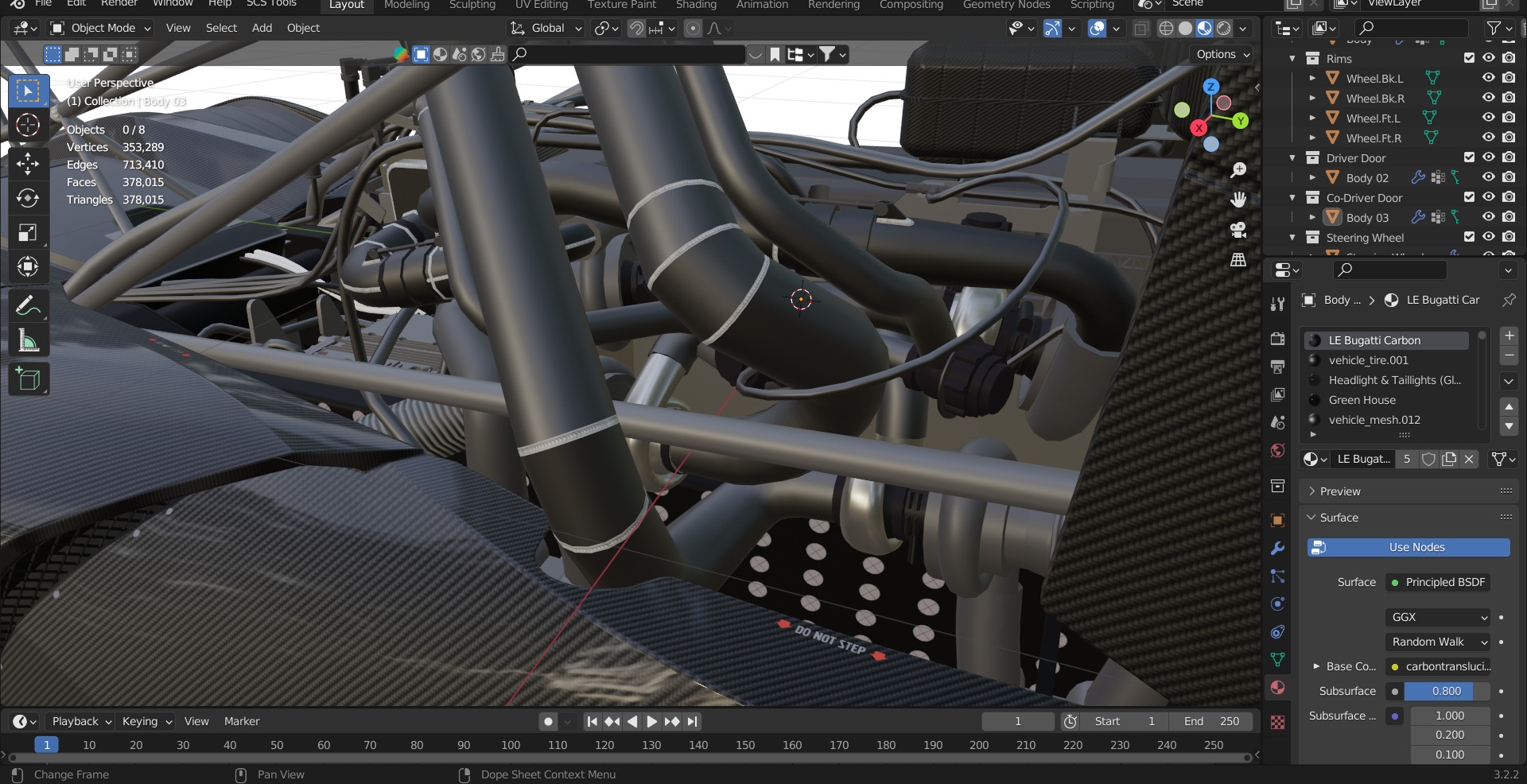The image size is (1527, 784).
Task: Select the Rotate tool
Action: pyautogui.click(x=28, y=198)
